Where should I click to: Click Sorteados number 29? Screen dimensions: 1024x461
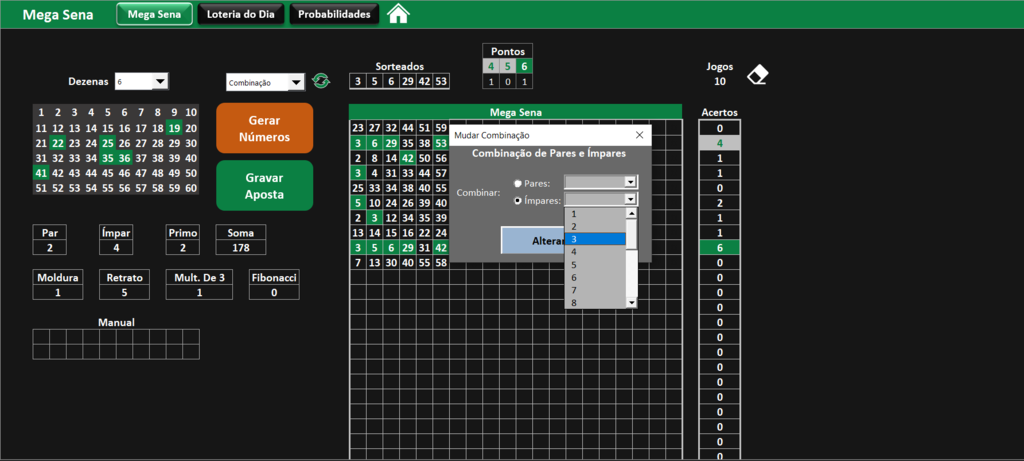408,82
